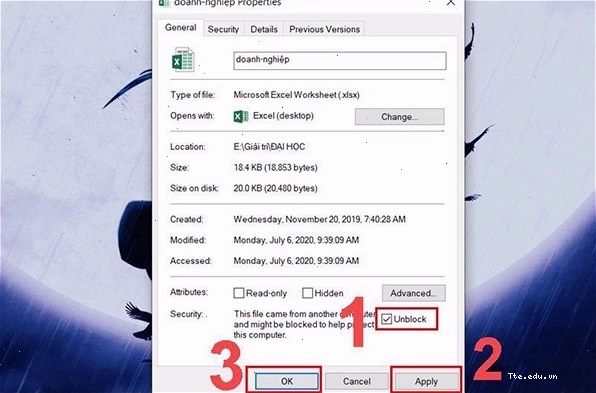The image size is (596, 393).
Task: Open the Security tab
Action: 223,29
